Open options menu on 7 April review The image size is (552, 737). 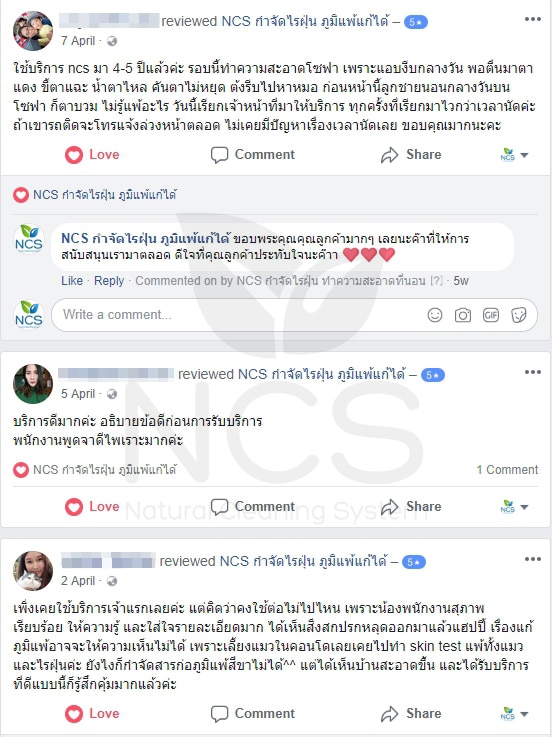pyautogui.click(x=532, y=19)
